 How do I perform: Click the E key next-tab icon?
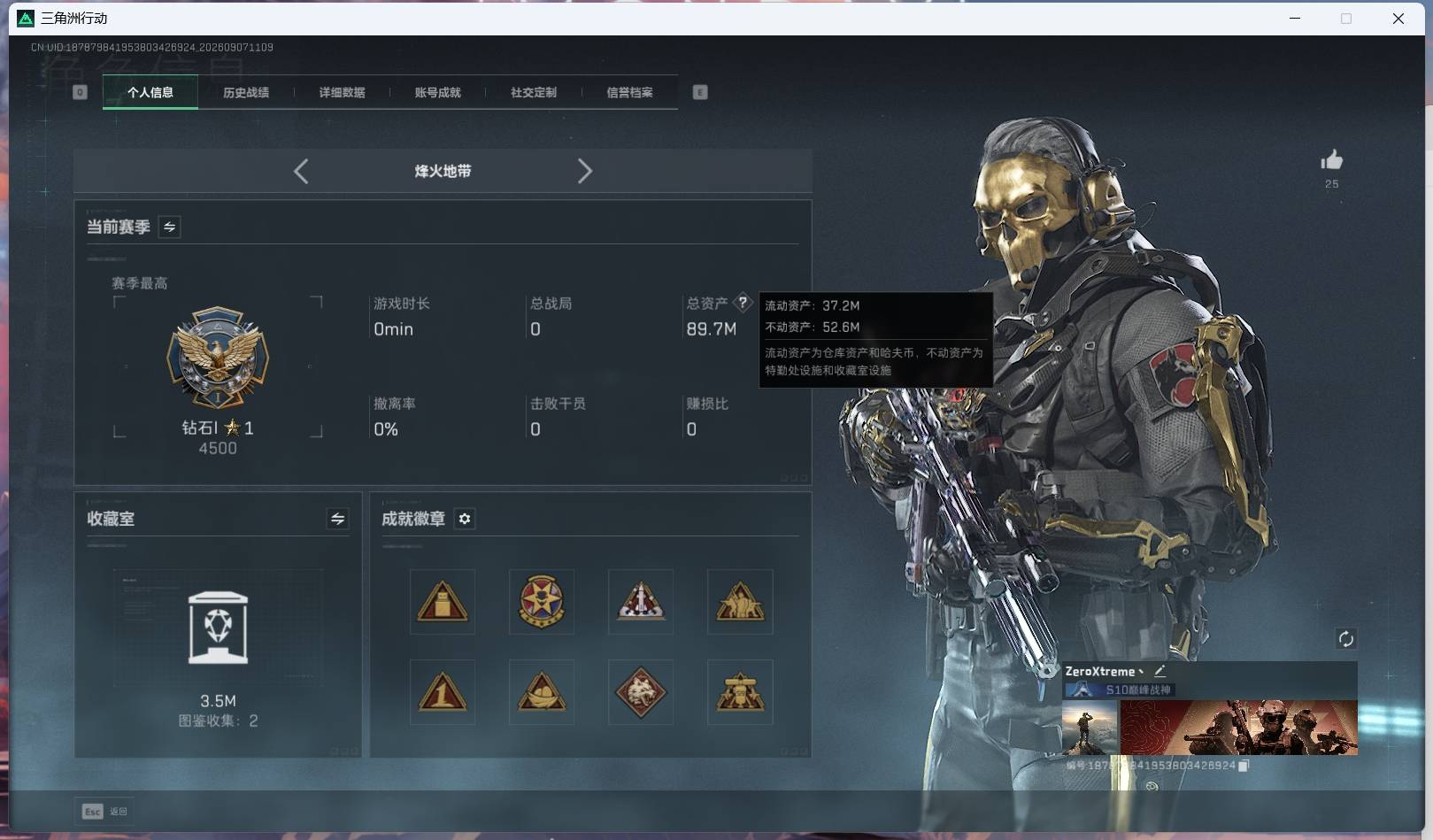click(x=700, y=92)
